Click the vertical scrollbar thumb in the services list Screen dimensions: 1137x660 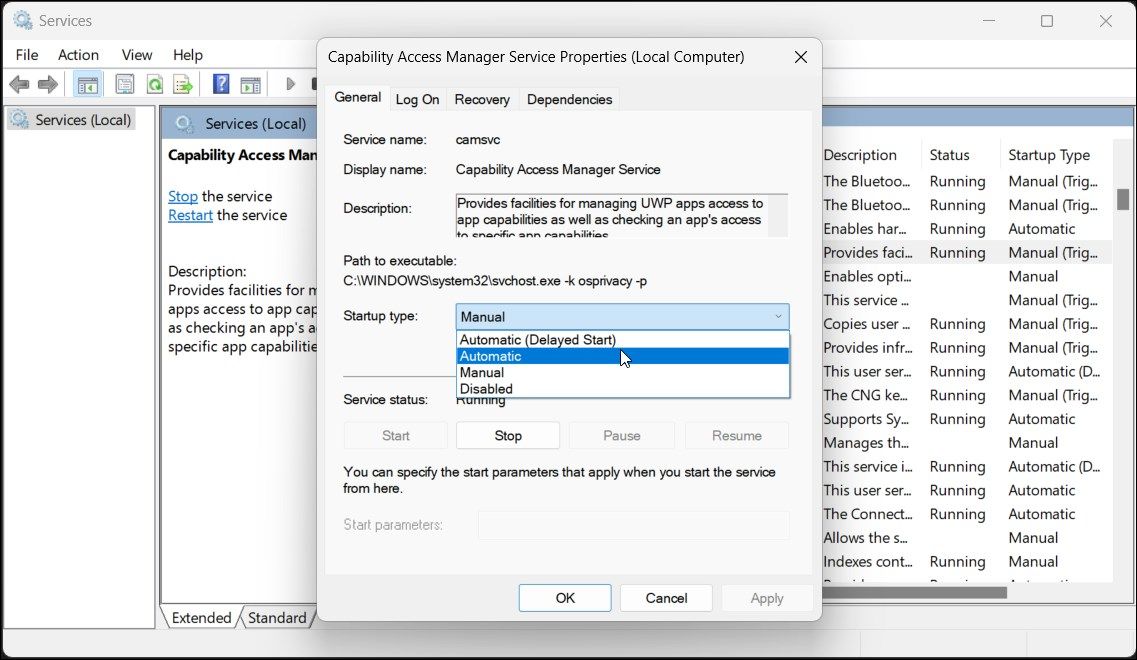coord(1122,199)
